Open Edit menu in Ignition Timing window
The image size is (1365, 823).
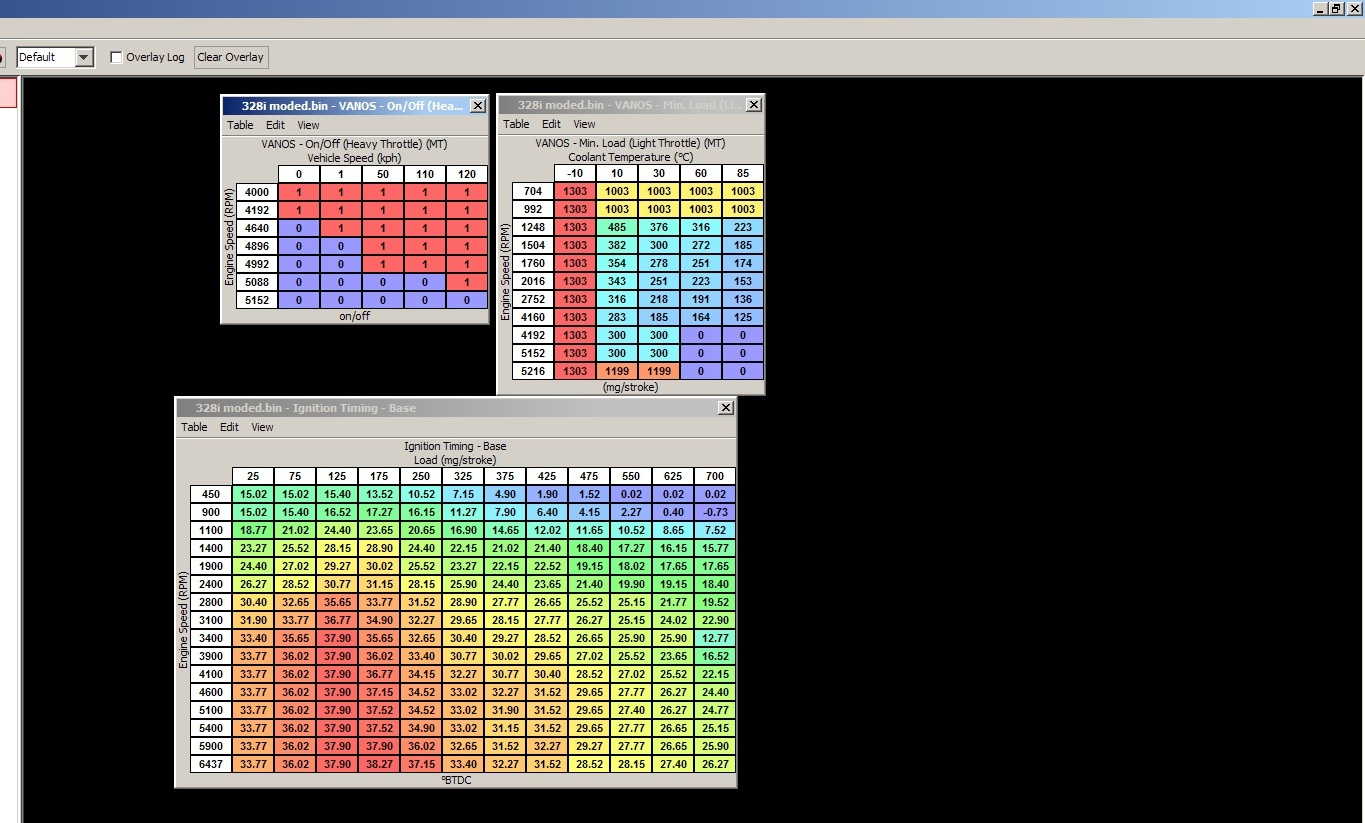229,427
